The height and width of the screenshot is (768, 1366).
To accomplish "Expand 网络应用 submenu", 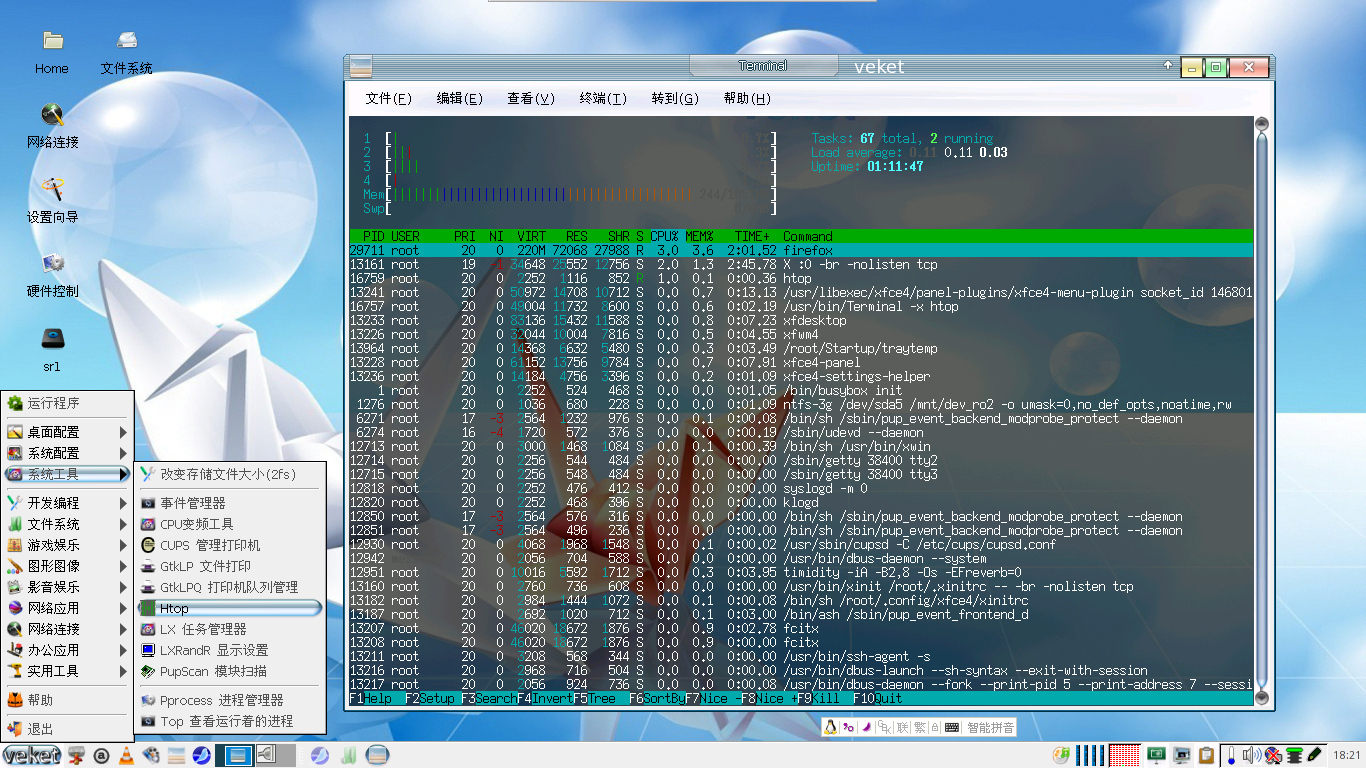I will [68, 608].
